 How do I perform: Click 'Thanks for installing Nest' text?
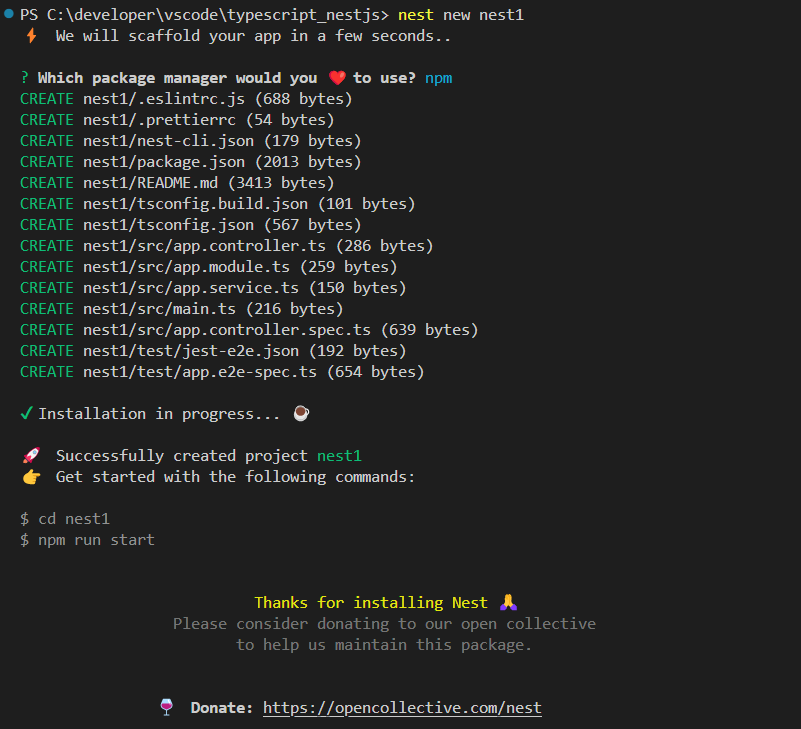click(x=371, y=603)
